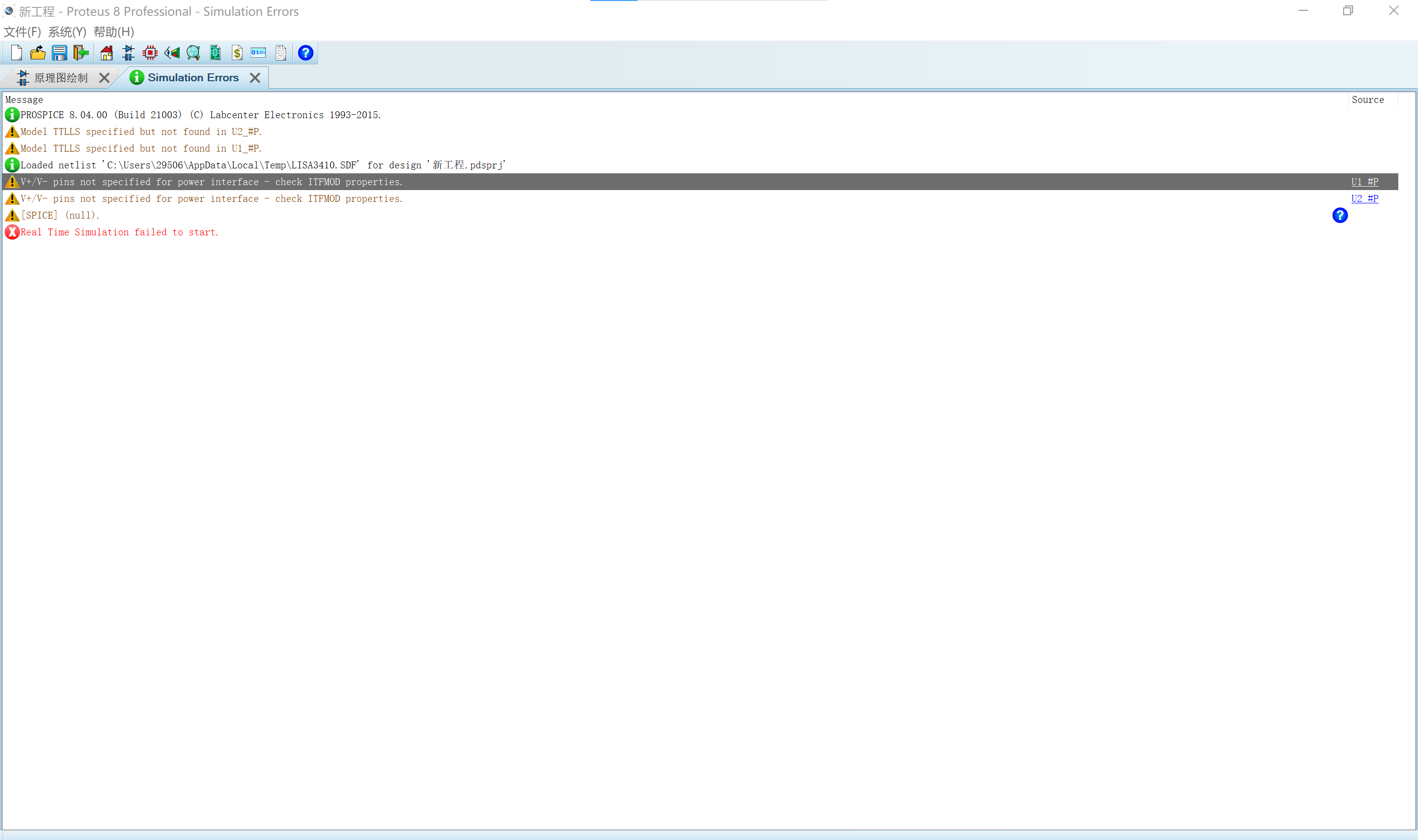Click the New Project icon
The width and height of the screenshot is (1418, 840).
[16, 53]
